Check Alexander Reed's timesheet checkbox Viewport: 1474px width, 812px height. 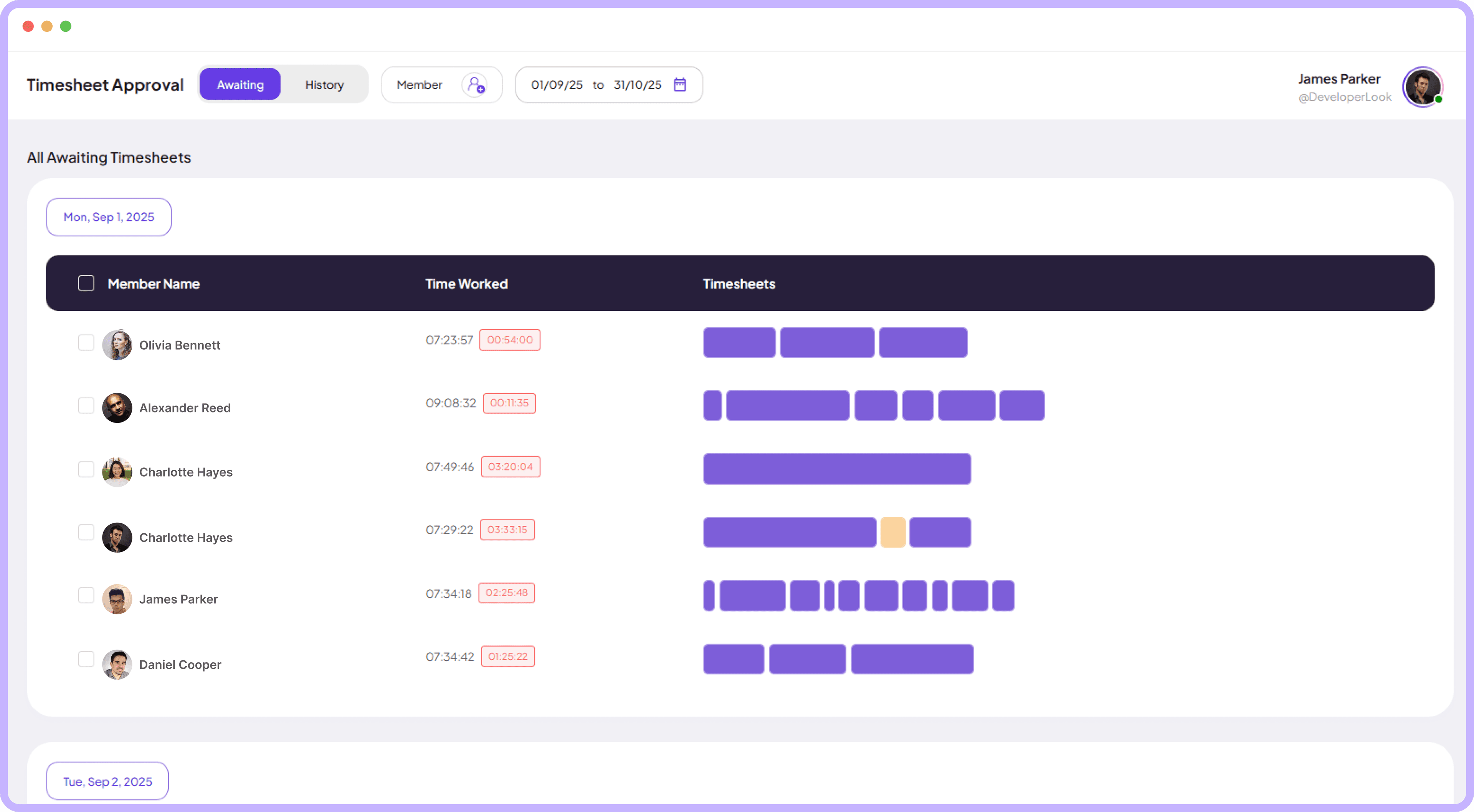[x=86, y=405]
